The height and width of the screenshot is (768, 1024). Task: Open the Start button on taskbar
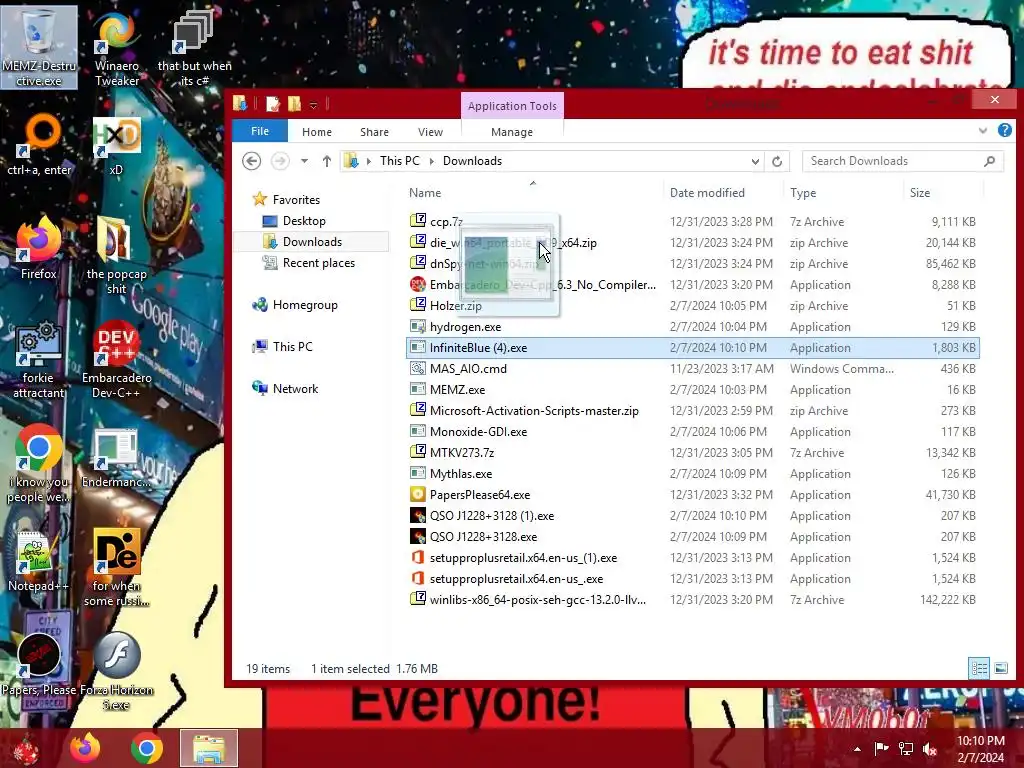(26, 750)
